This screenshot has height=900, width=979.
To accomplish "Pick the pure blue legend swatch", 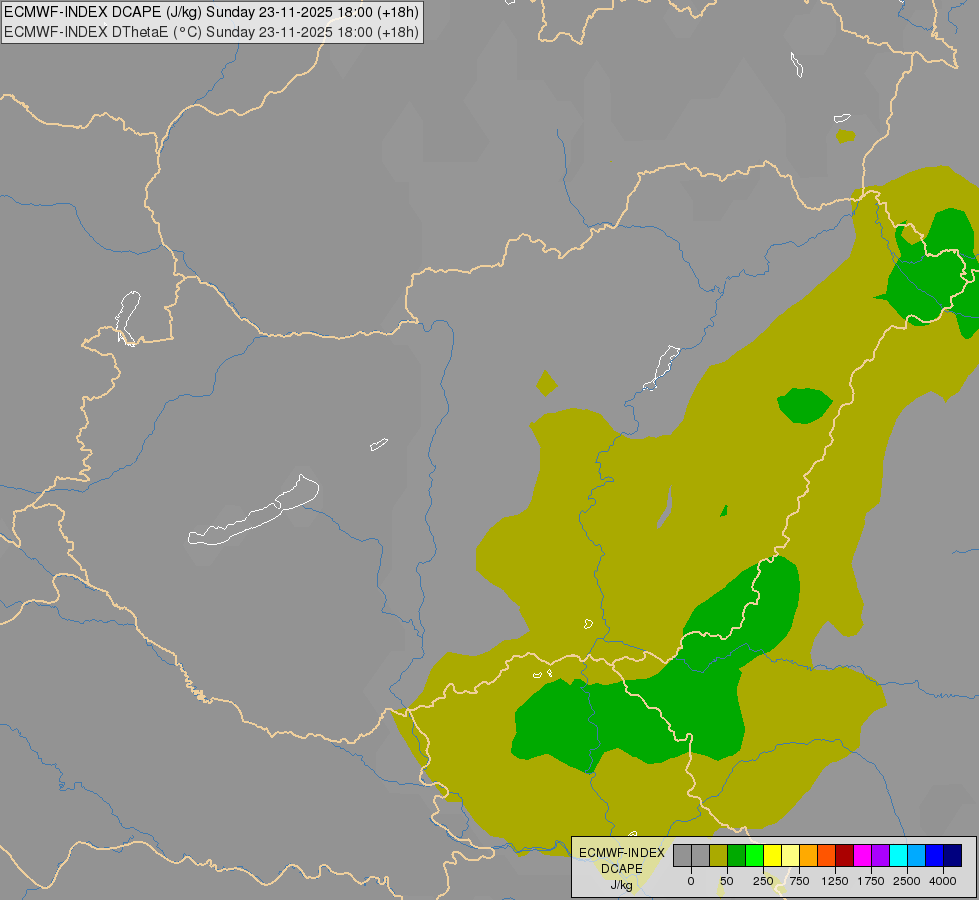I will [x=935, y=855].
